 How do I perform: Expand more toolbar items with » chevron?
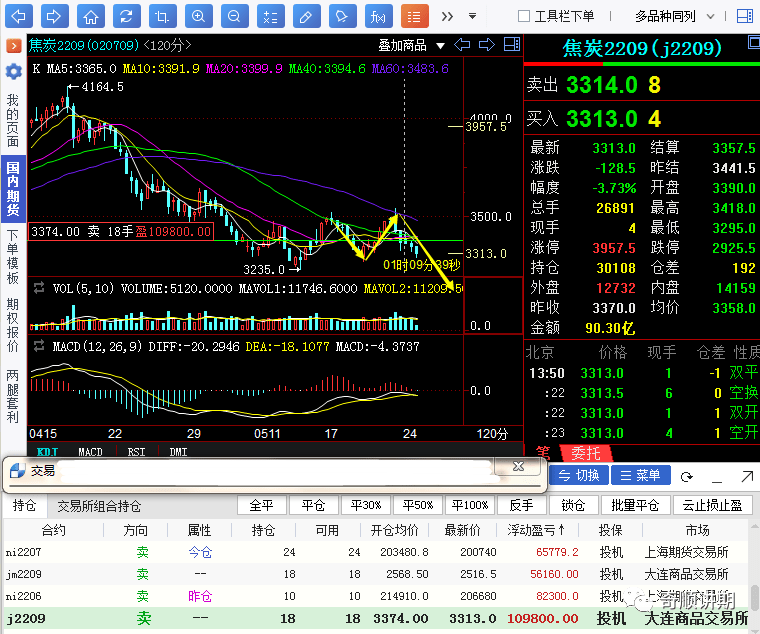[446, 16]
